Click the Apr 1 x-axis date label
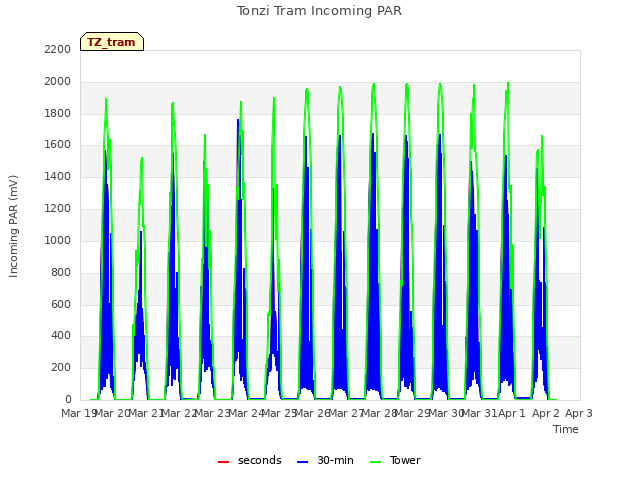640x480 pixels. [x=512, y=413]
